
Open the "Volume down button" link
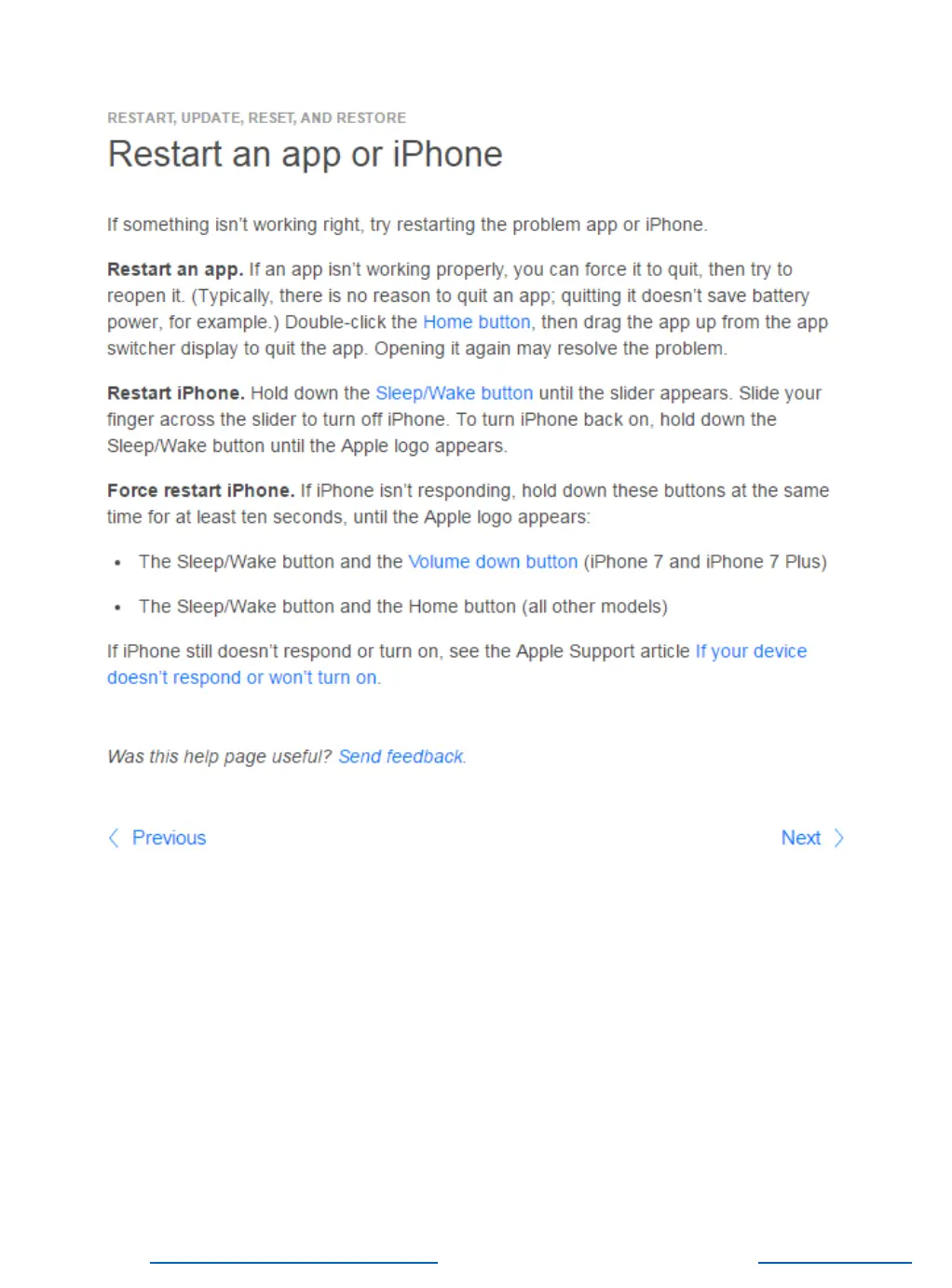point(493,562)
